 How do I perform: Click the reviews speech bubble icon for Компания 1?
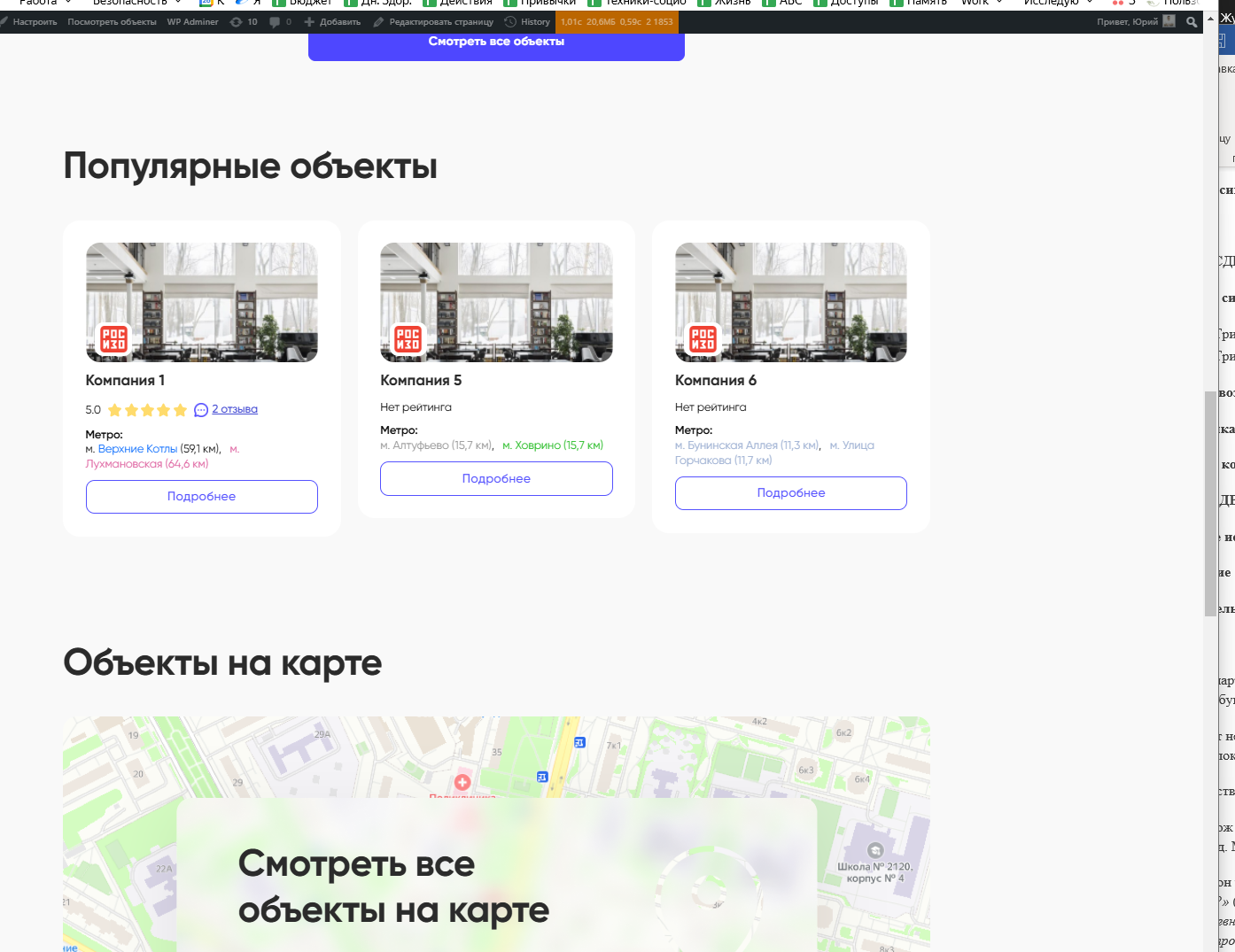click(x=201, y=410)
